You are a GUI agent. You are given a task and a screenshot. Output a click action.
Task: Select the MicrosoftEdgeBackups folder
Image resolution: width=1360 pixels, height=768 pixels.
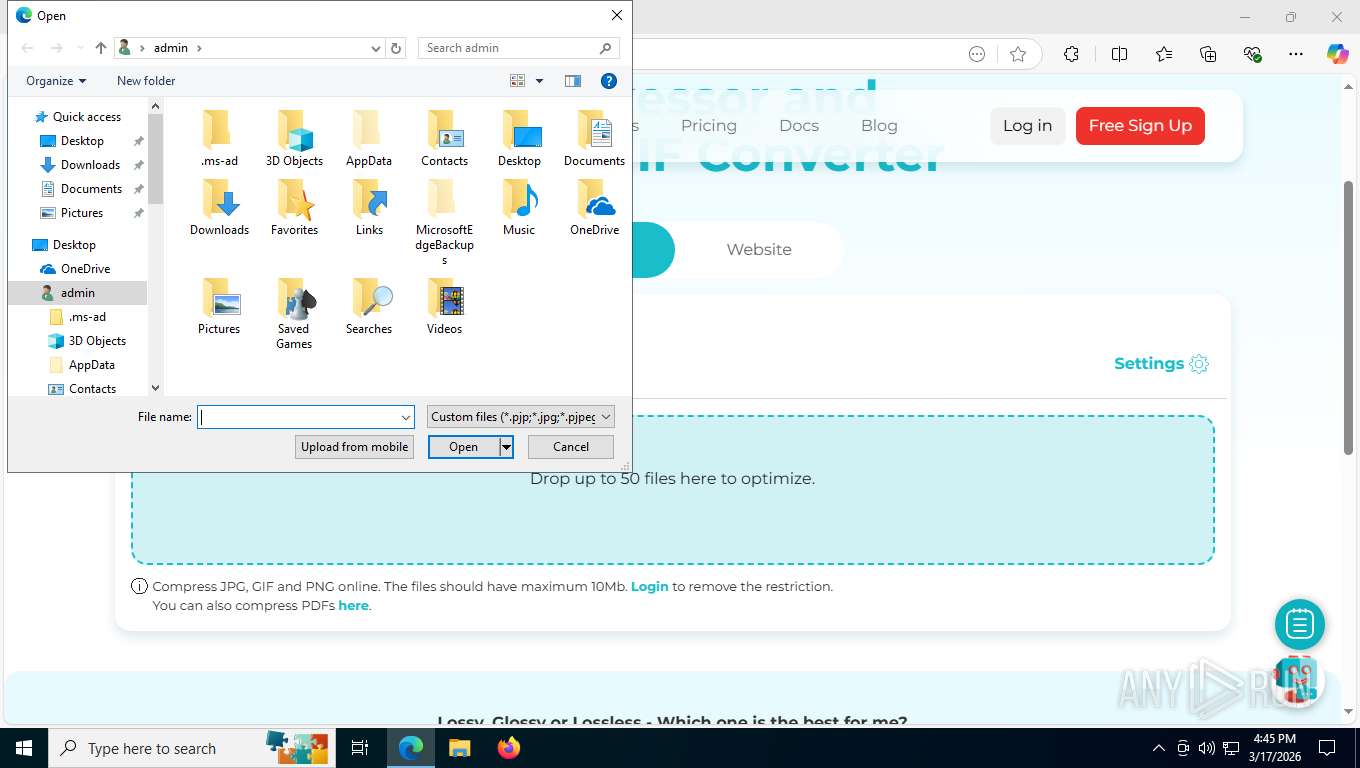[x=444, y=222]
